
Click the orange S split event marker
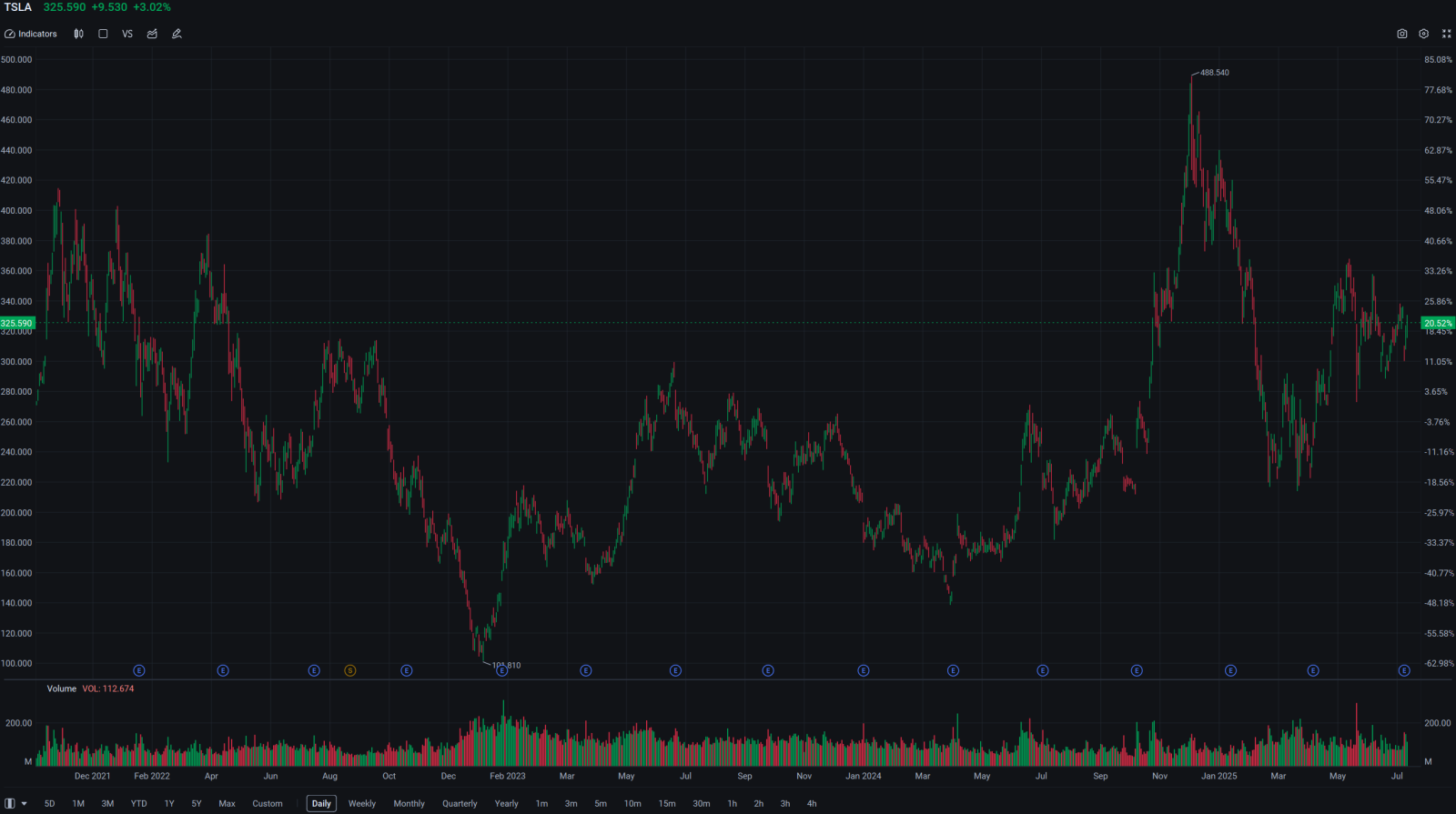click(350, 670)
